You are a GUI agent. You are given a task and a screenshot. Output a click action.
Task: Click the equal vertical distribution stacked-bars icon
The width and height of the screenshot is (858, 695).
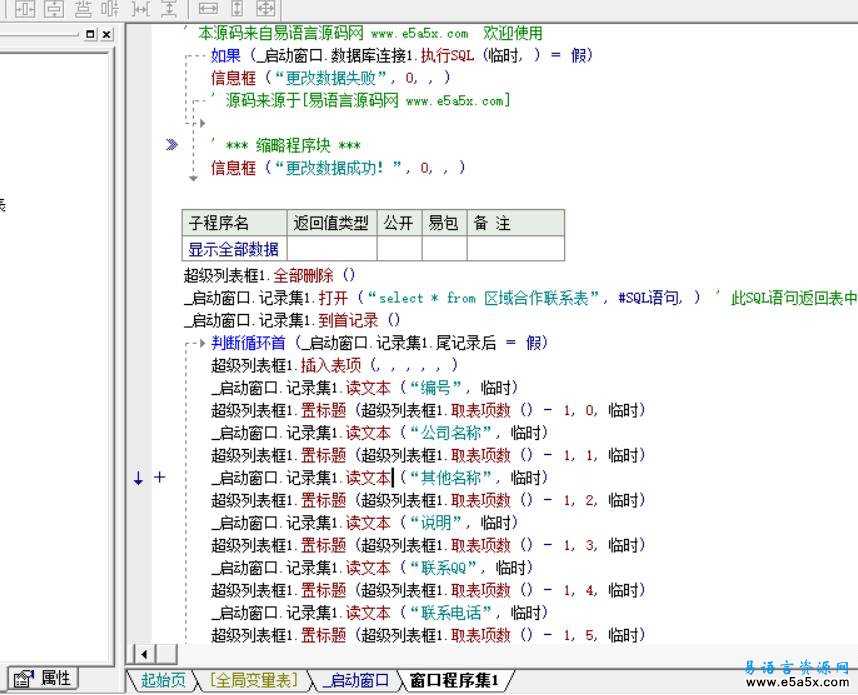pos(83,8)
